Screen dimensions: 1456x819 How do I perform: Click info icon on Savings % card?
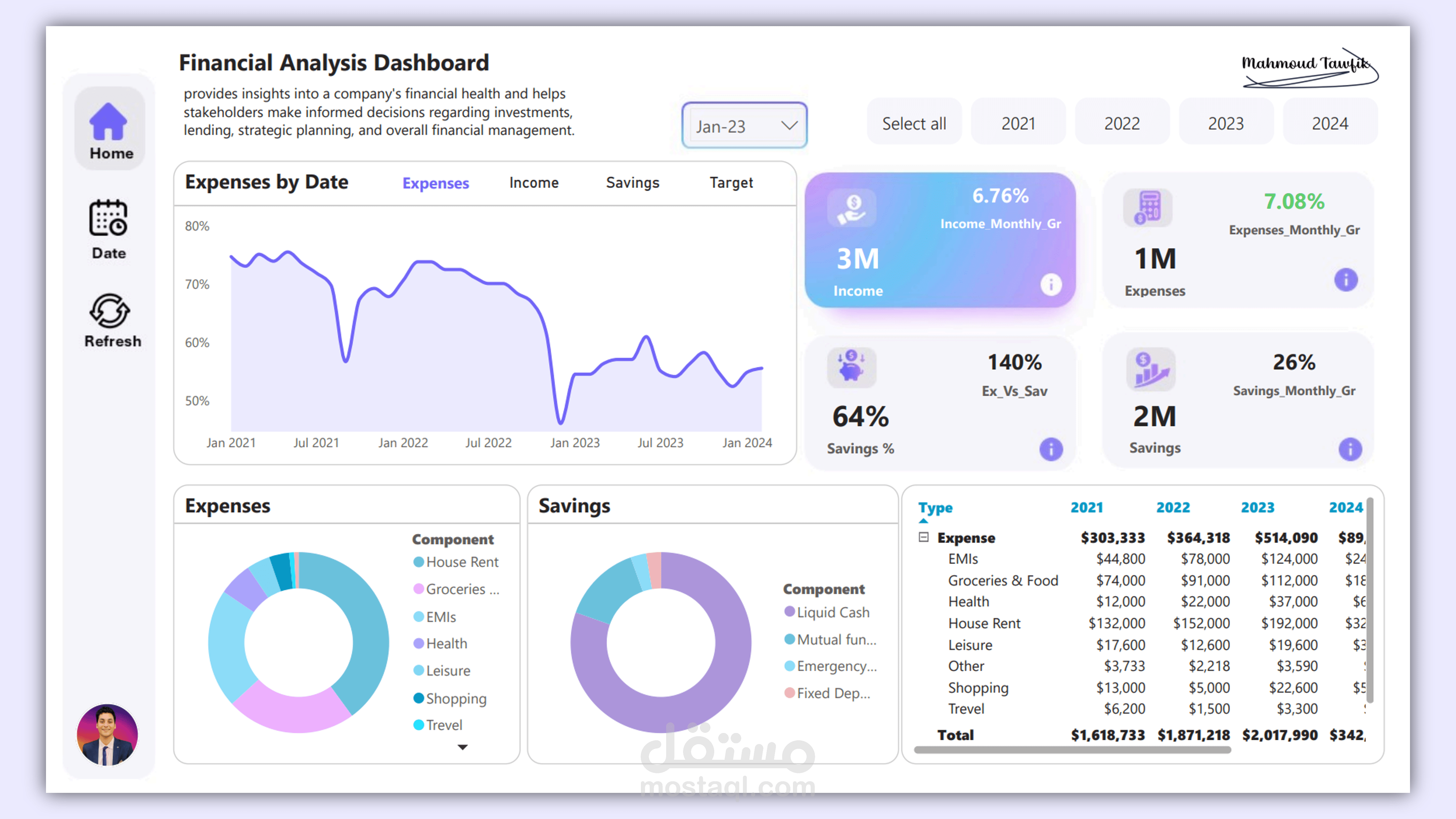point(1051,449)
